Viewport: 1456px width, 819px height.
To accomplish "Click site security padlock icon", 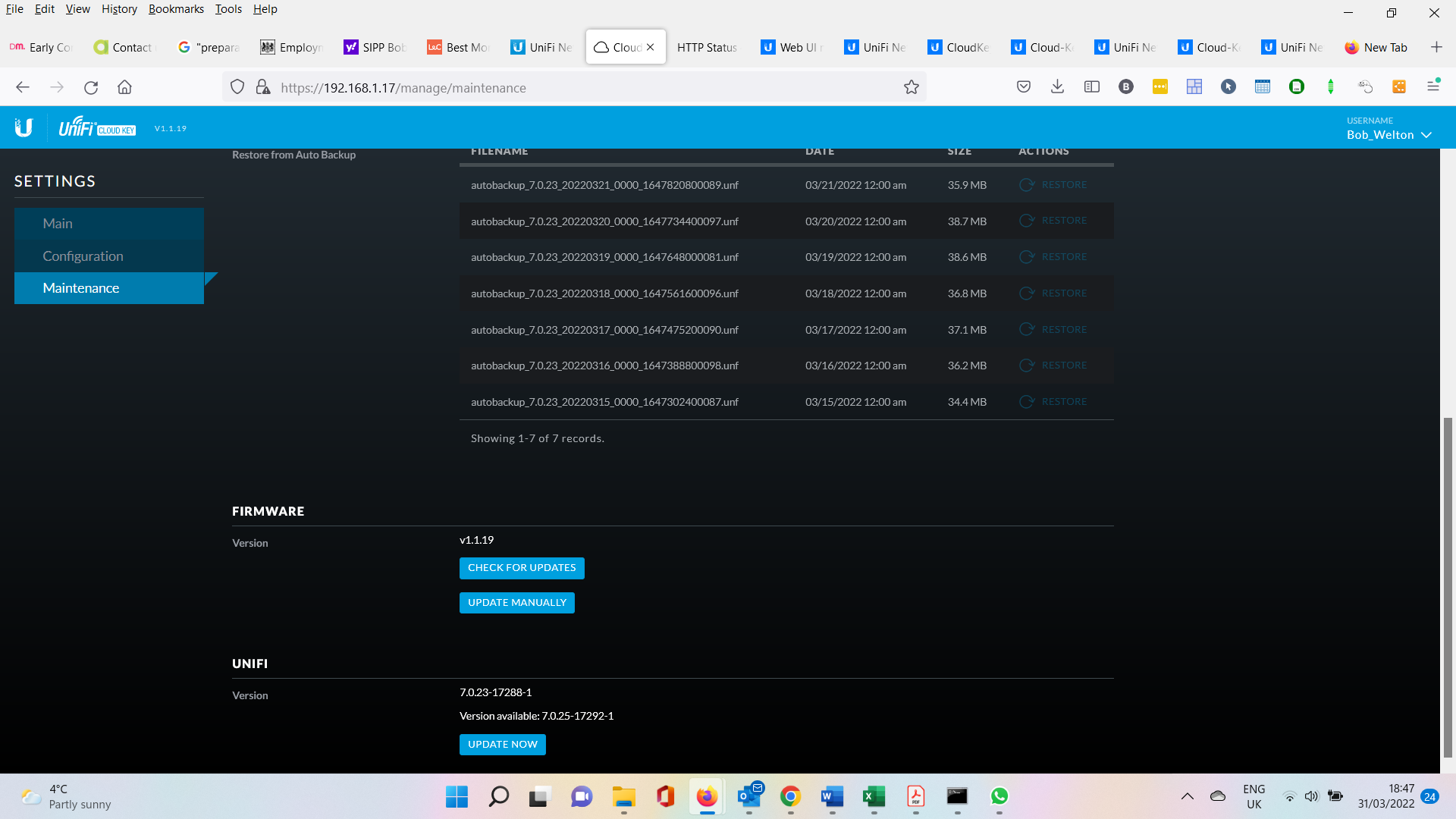I will pos(263,87).
